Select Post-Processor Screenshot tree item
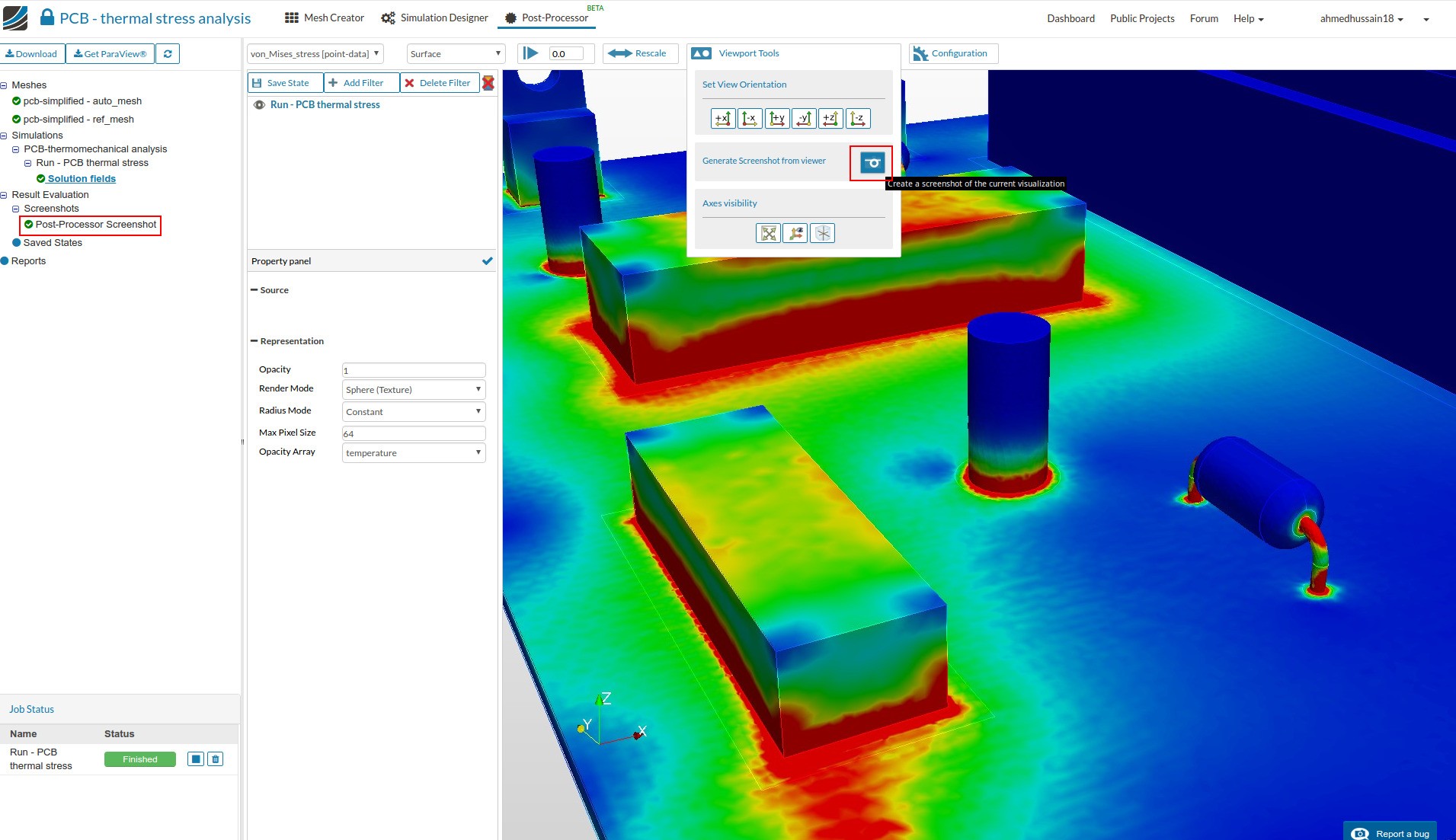 point(96,225)
